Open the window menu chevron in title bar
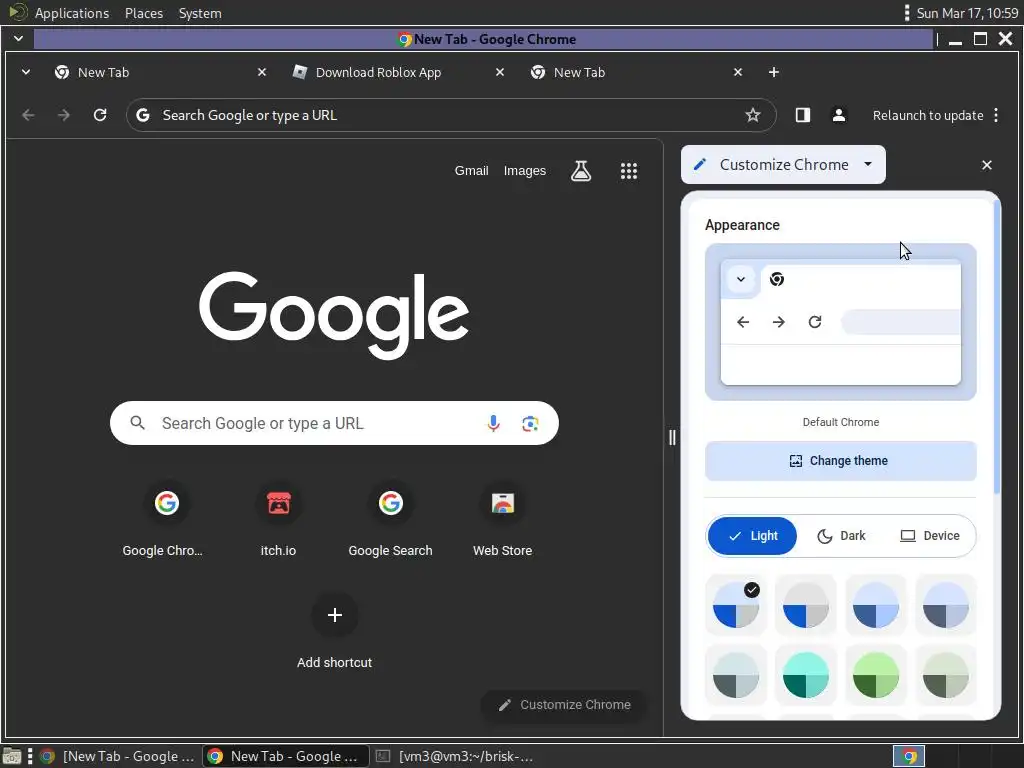The height and width of the screenshot is (768, 1024). tap(18, 39)
